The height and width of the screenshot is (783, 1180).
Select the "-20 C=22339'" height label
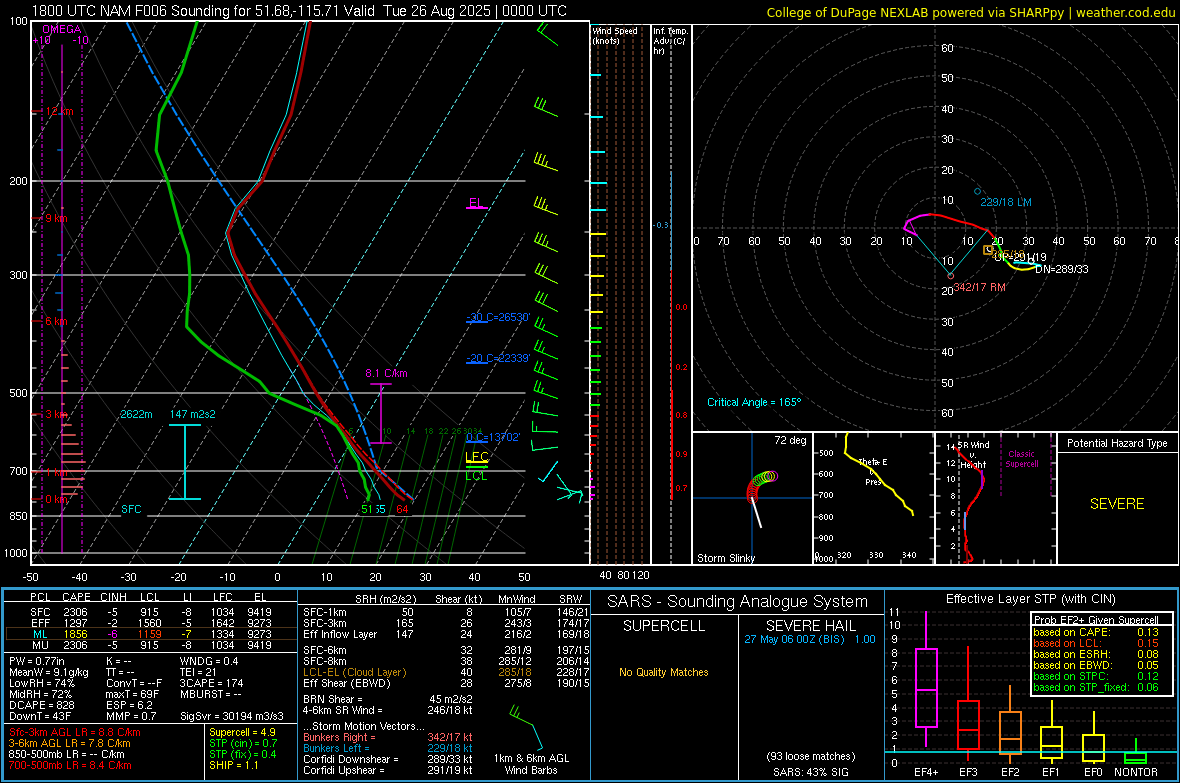tap(499, 358)
